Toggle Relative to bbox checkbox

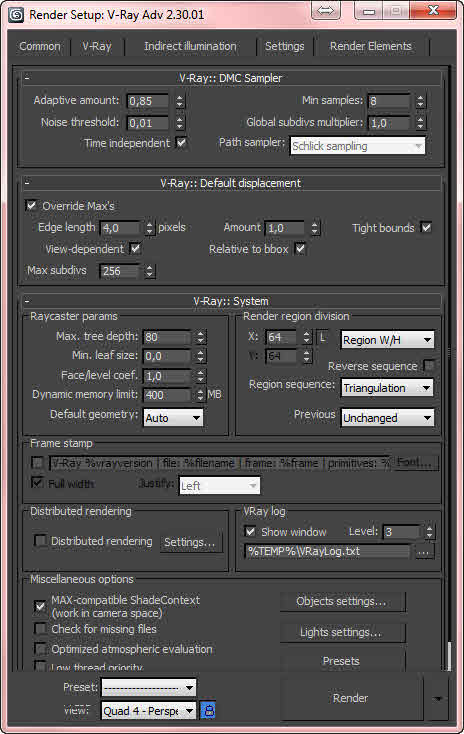pyautogui.click(x=300, y=249)
